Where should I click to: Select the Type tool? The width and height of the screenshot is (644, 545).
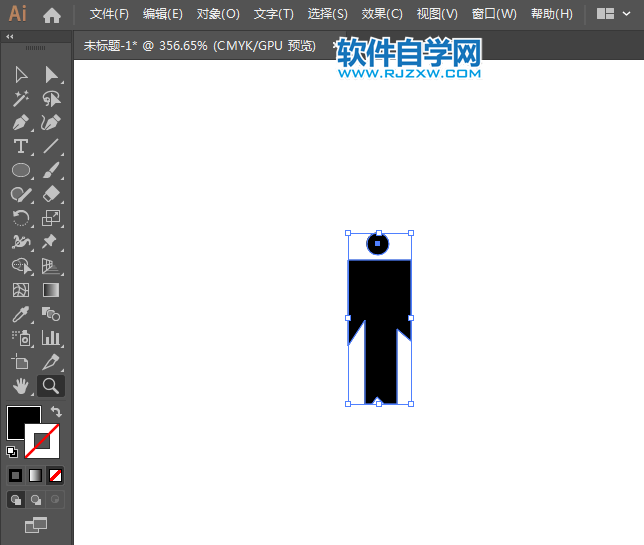[x=21, y=146]
